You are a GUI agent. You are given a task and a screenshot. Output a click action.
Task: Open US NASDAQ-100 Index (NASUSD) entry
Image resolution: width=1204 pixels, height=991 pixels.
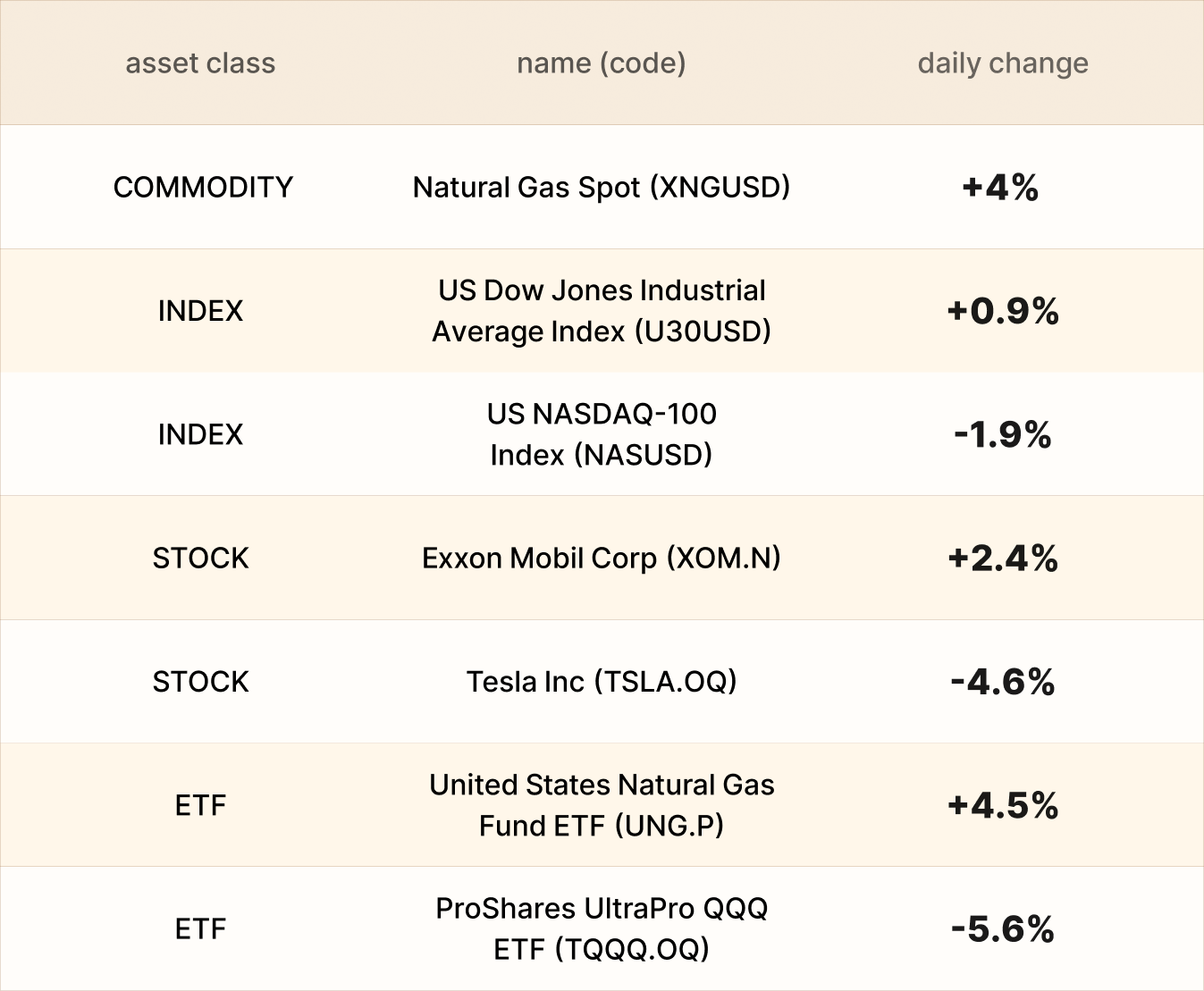coord(601,434)
